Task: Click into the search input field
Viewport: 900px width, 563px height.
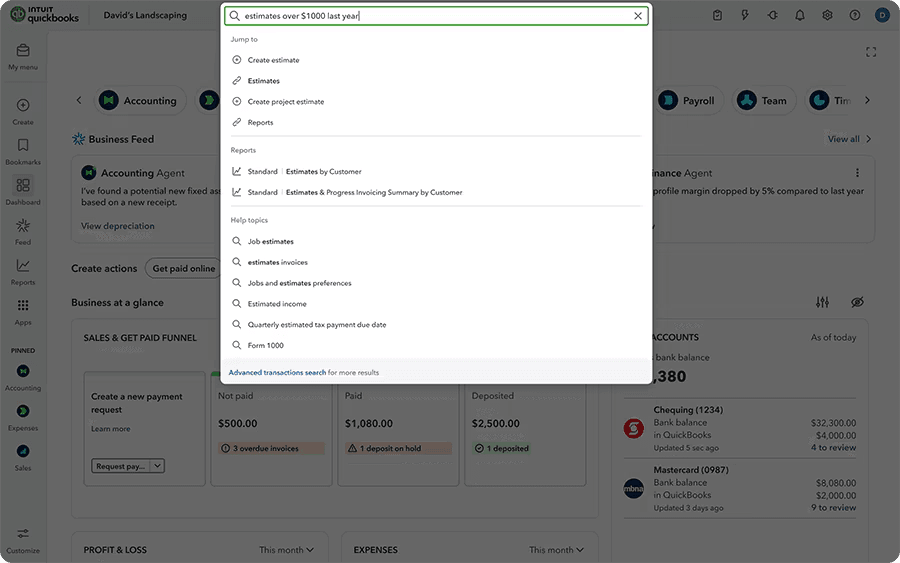Action: pyautogui.click(x=430, y=16)
